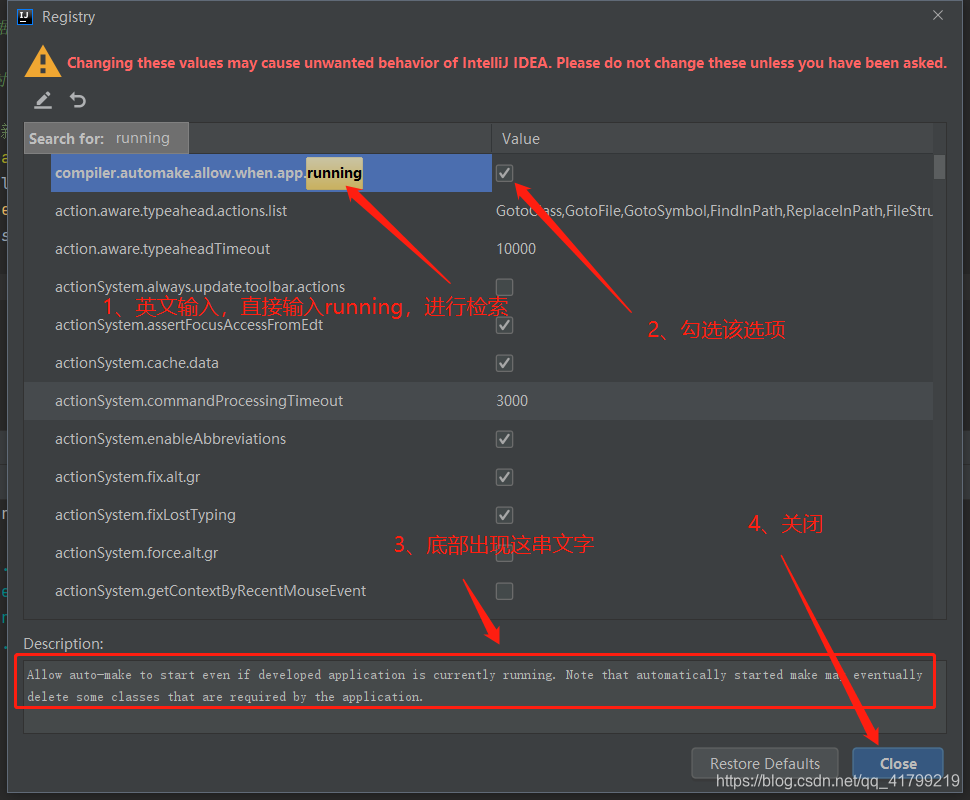970x800 pixels.
Task: Click the Description text starting with Allow auto-make
Action: tap(474, 686)
